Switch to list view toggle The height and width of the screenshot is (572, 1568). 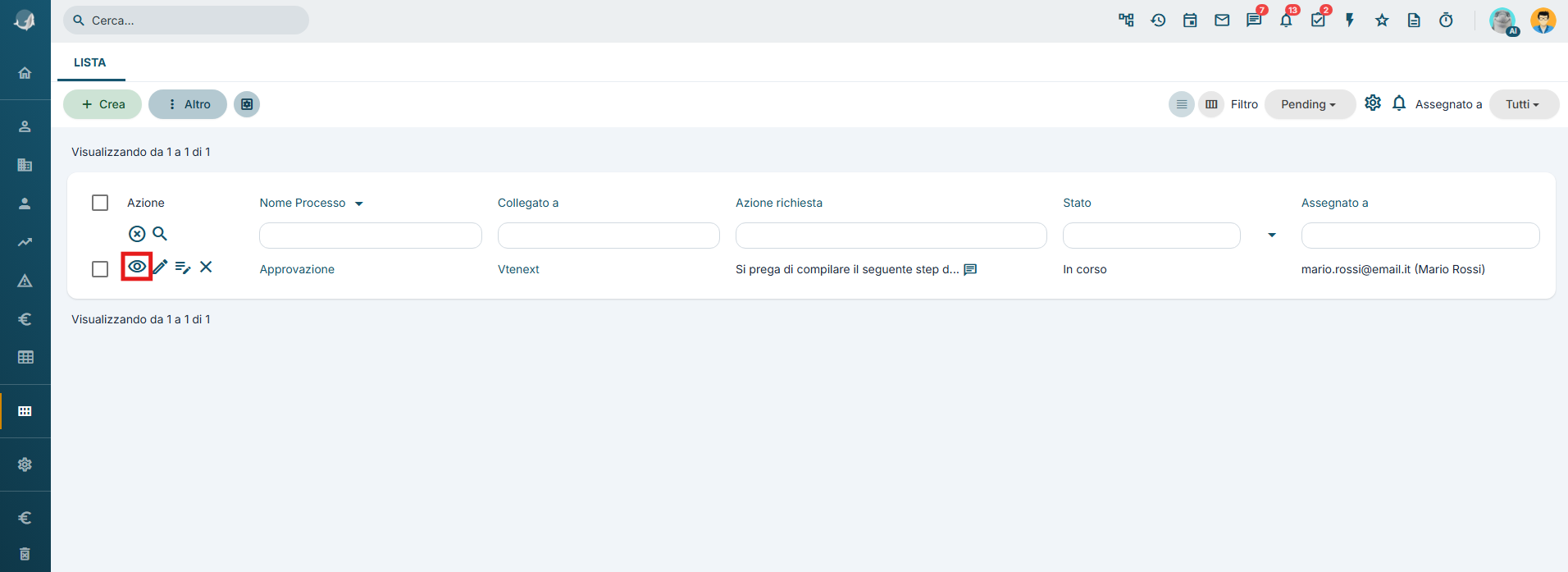(x=1182, y=104)
